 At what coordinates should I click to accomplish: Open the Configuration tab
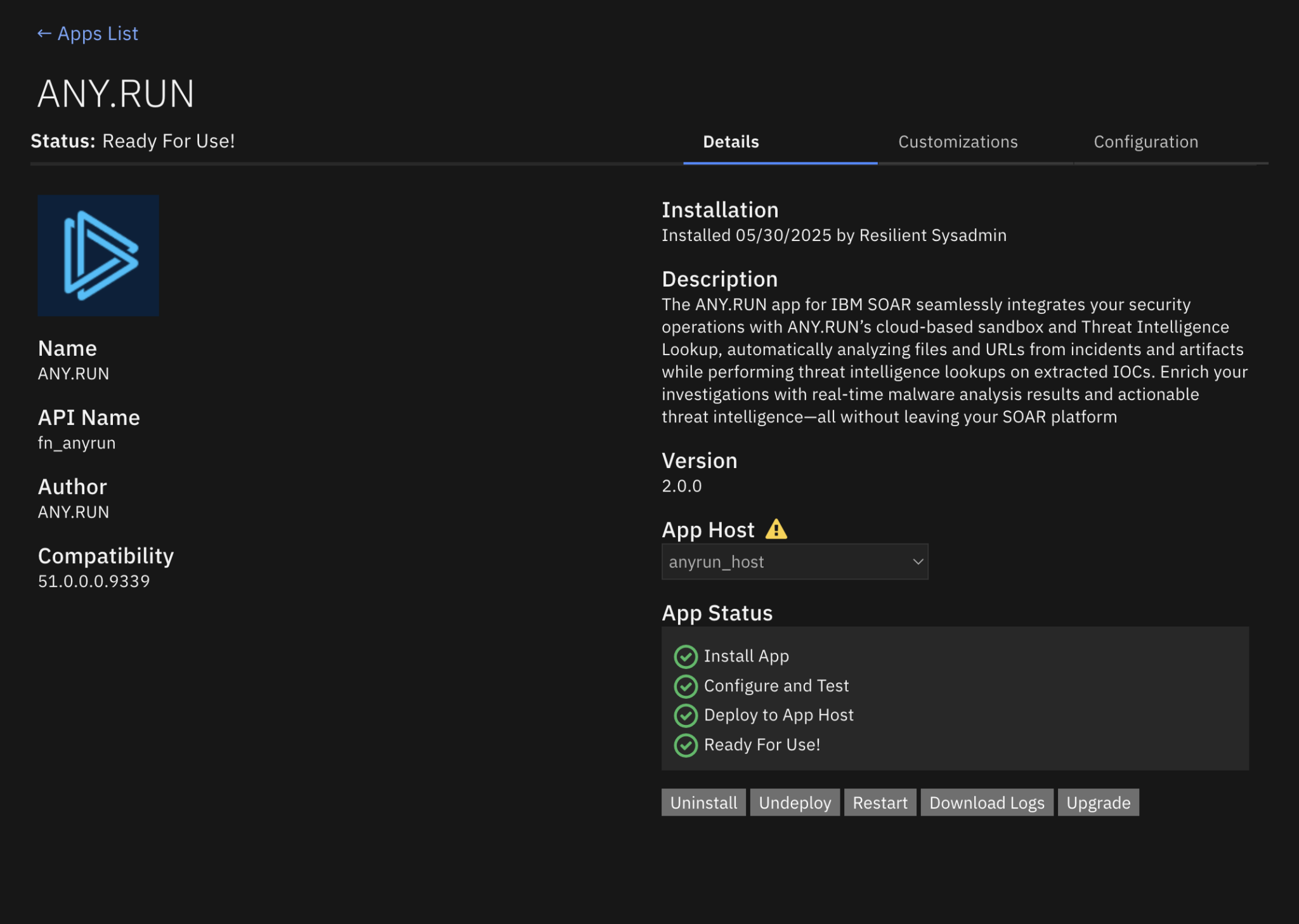tap(1146, 142)
